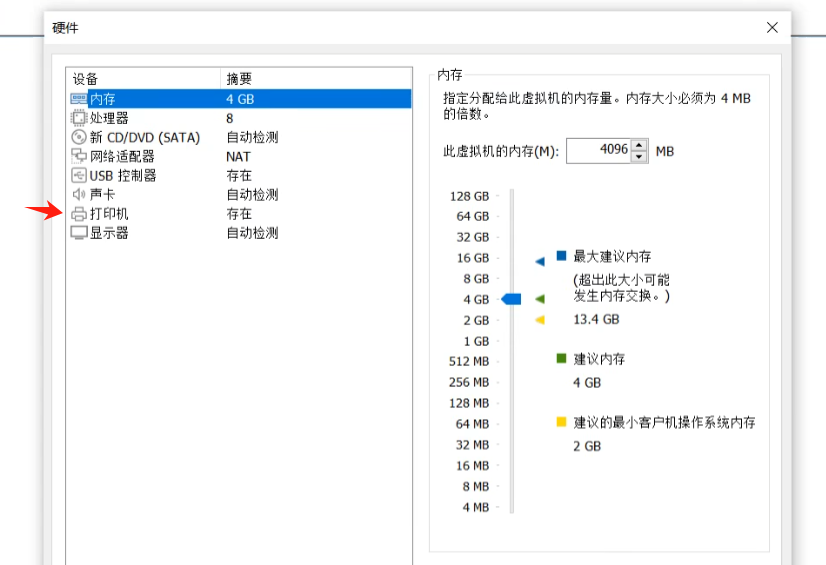Click the yellow minimum memory marker

(x=540, y=320)
